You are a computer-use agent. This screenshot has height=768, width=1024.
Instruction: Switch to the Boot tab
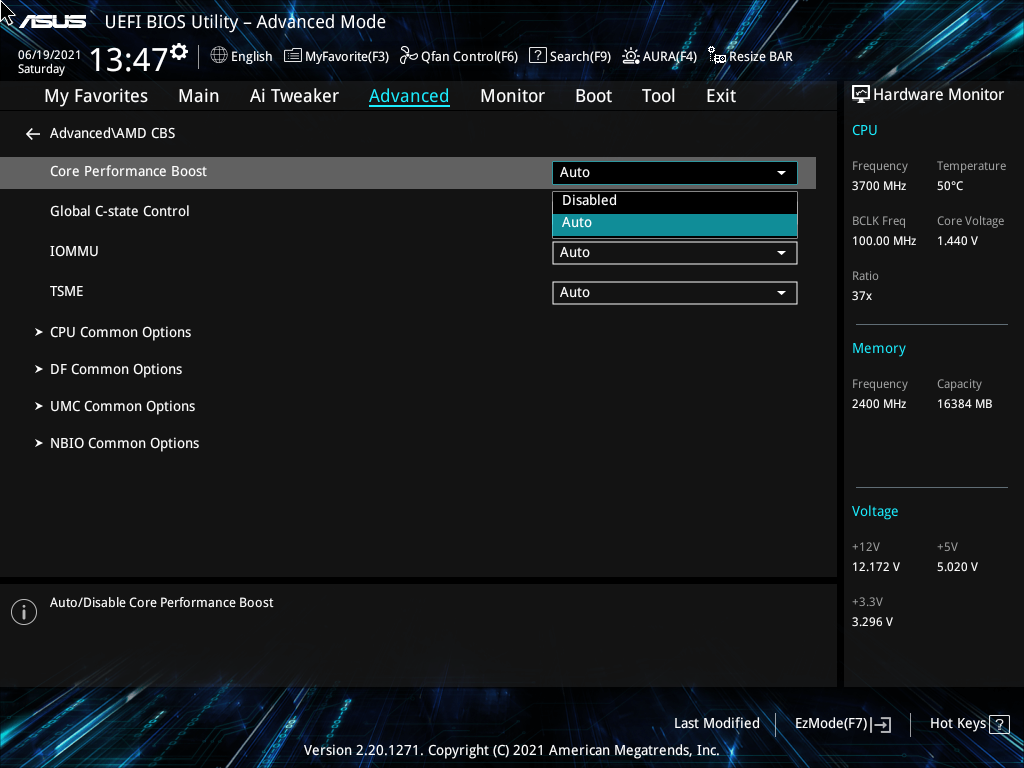[x=593, y=95]
